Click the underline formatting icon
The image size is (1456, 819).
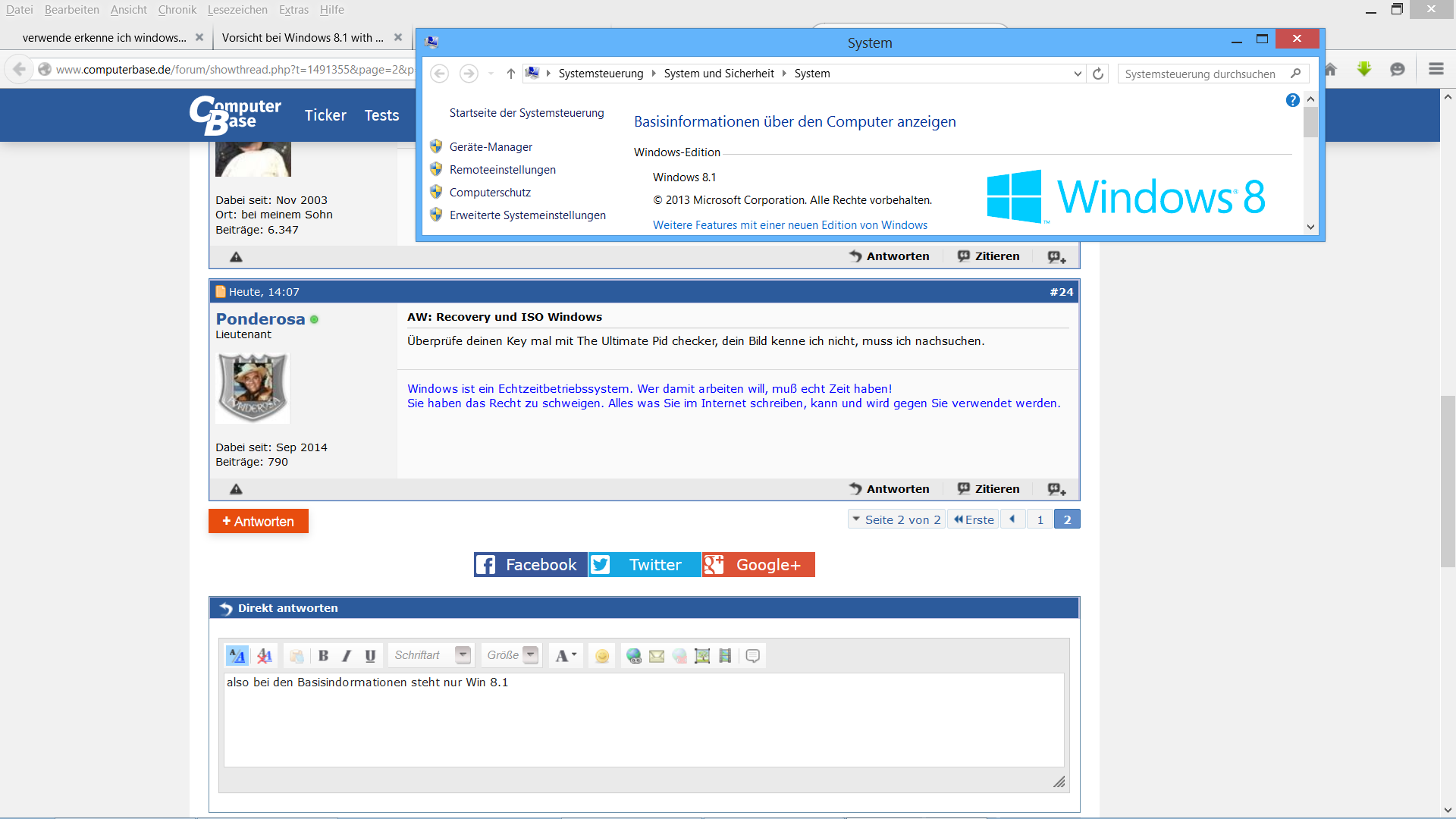tap(370, 656)
